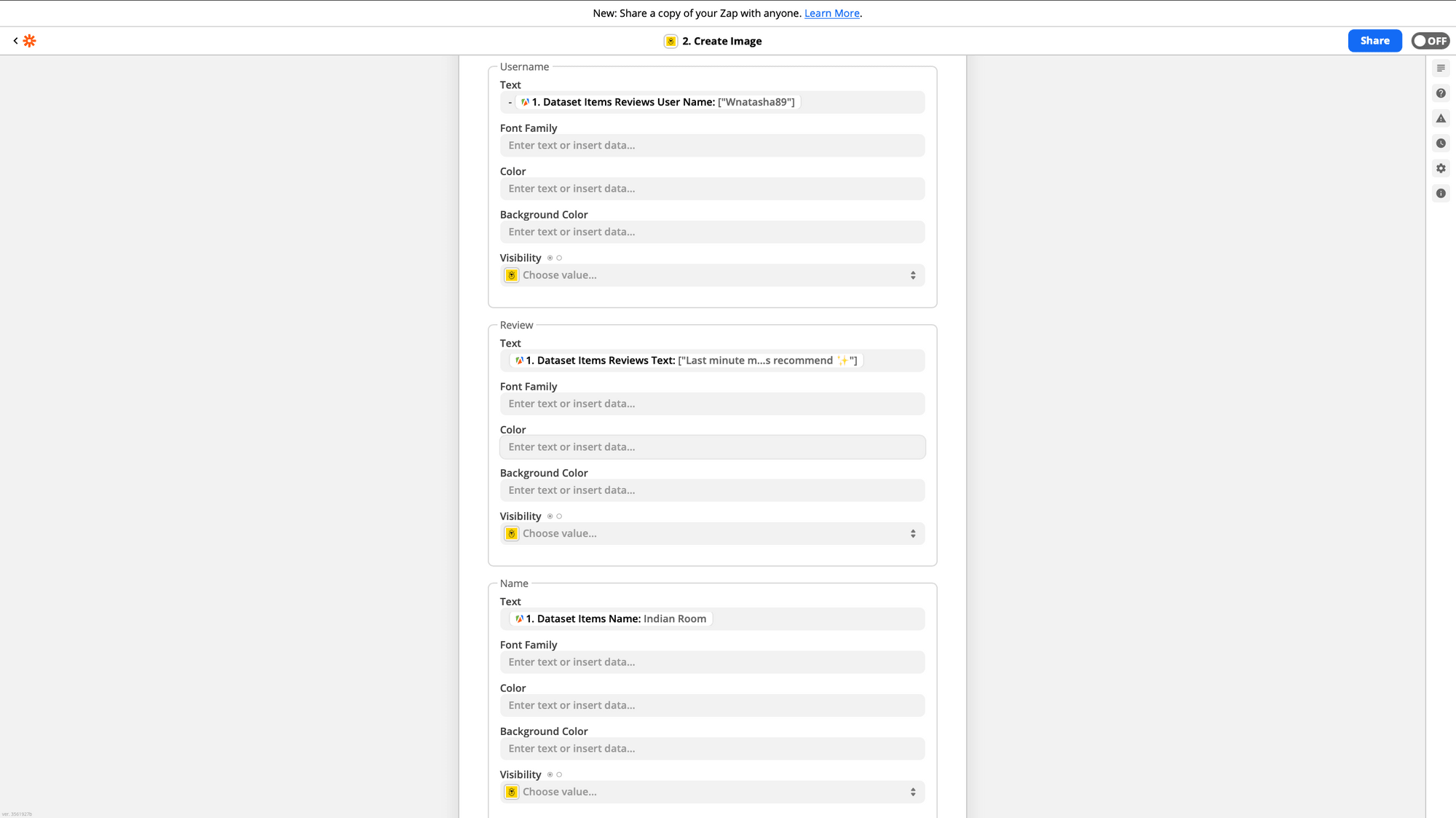Open the Username Visibility value dropdown

click(x=712, y=275)
